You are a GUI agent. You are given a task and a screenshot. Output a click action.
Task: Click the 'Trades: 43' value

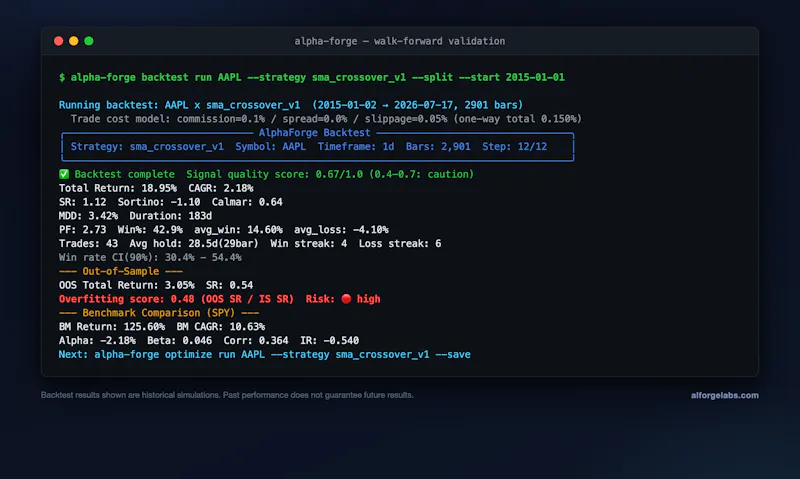tap(88, 244)
